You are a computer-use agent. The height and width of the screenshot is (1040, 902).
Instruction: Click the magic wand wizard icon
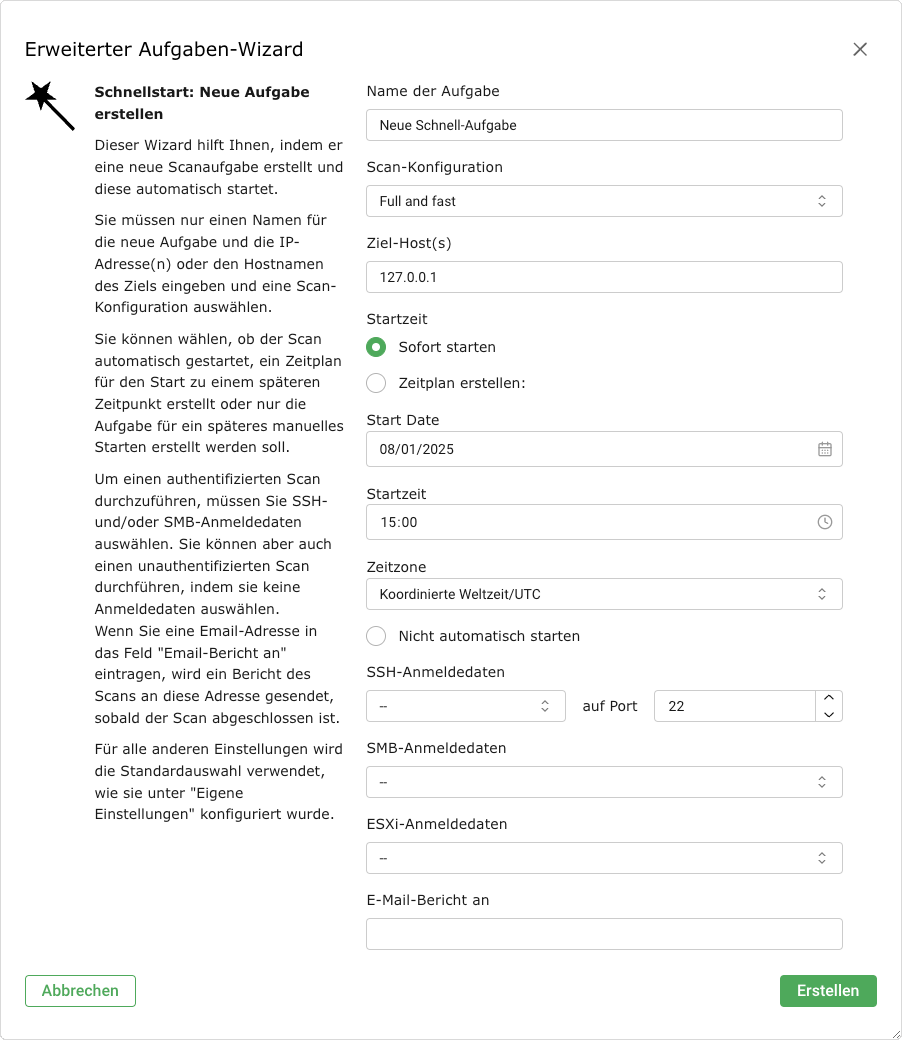pyautogui.click(x=50, y=105)
